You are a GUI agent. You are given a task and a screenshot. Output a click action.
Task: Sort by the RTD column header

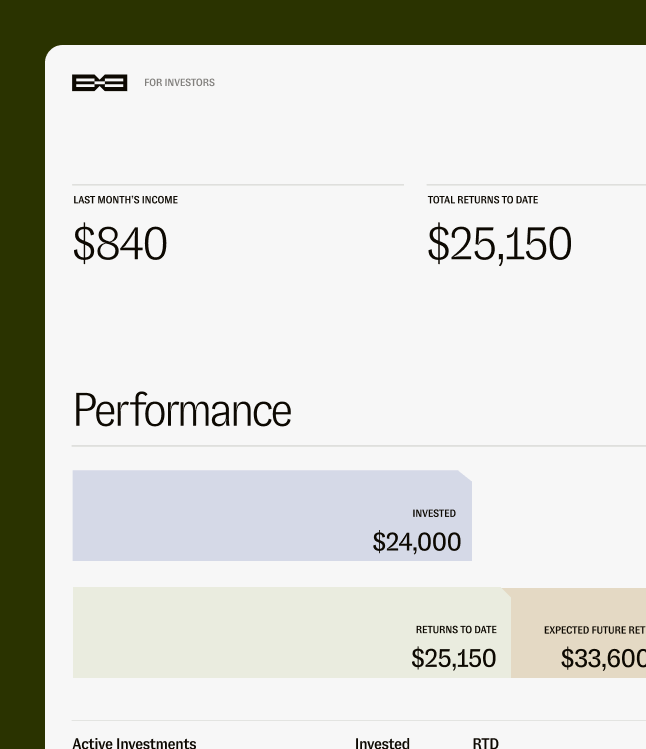coord(485,743)
